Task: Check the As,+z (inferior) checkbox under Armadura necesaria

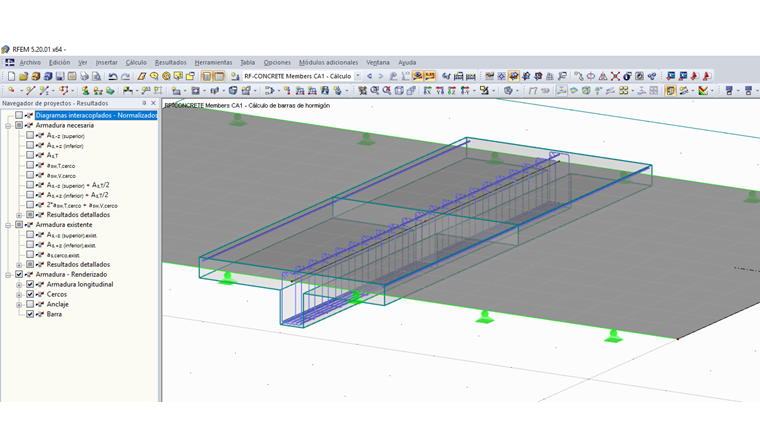Action: coord(30,145)
